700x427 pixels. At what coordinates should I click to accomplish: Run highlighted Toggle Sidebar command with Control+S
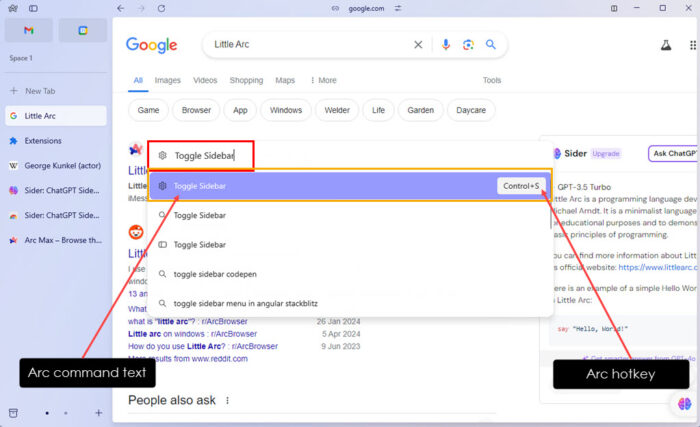click(350, 186)
